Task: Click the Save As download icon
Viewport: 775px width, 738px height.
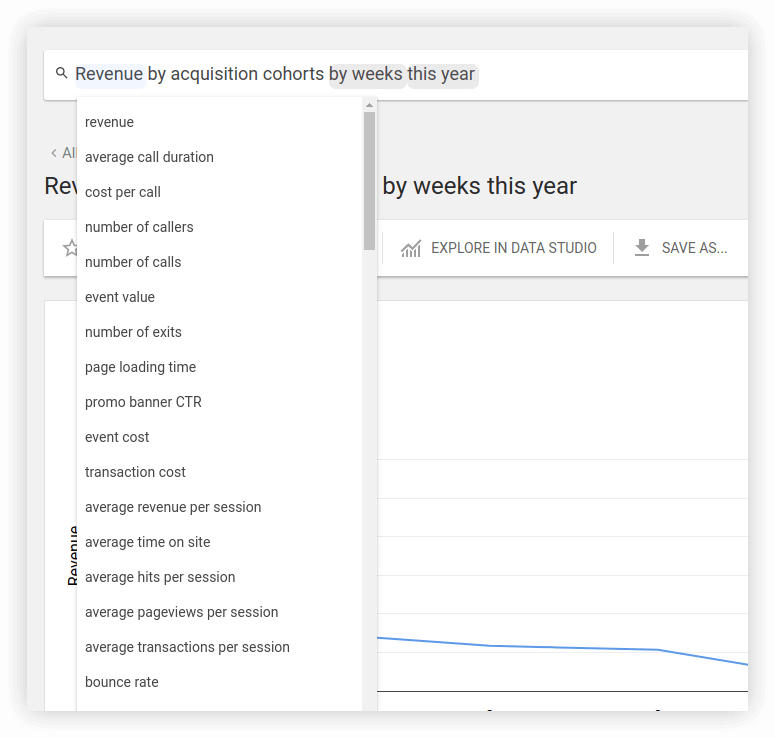Action: [642, 248]
